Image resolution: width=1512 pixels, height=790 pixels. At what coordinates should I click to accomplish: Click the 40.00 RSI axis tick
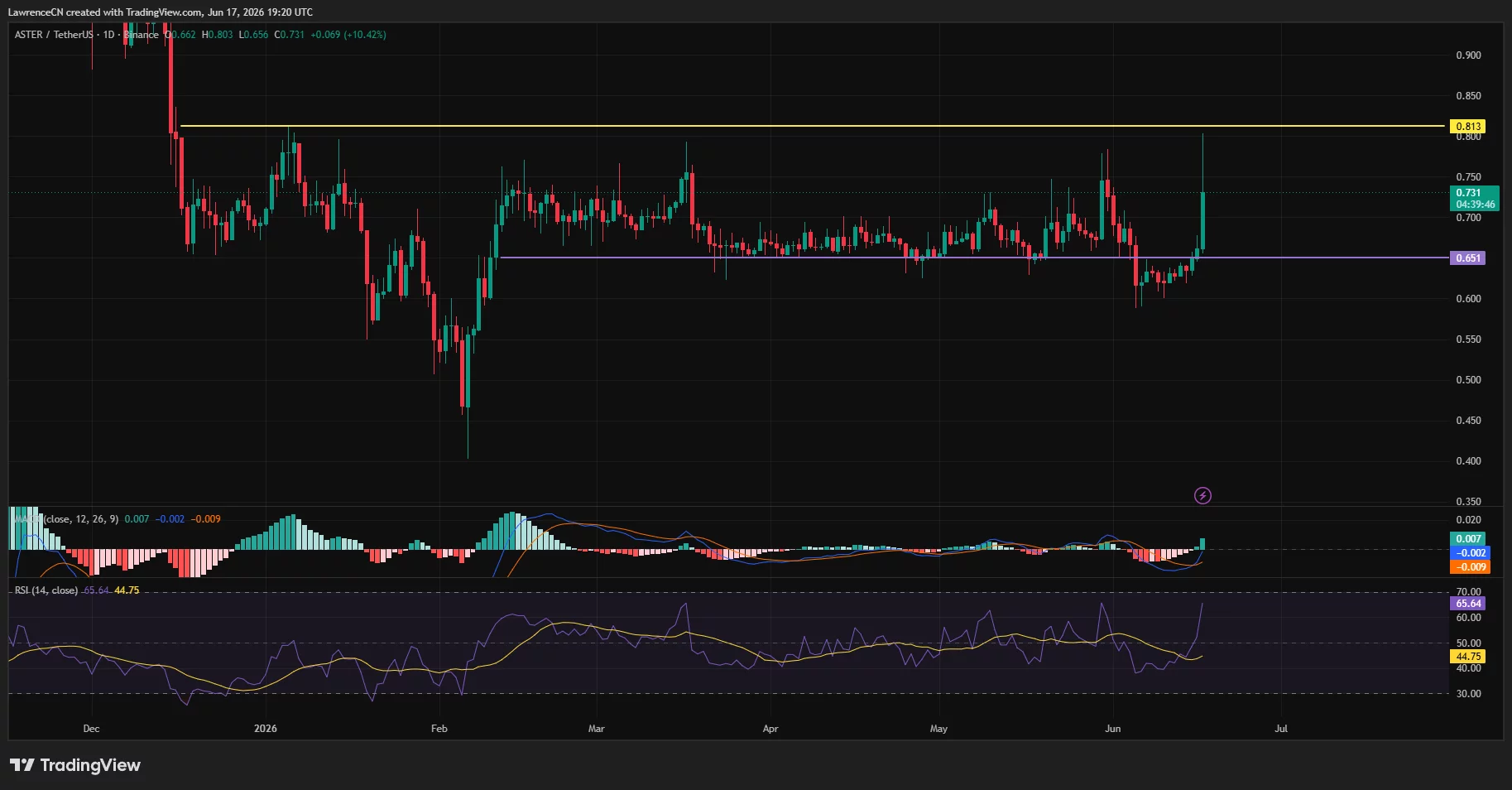click(x=1468, y=668)
